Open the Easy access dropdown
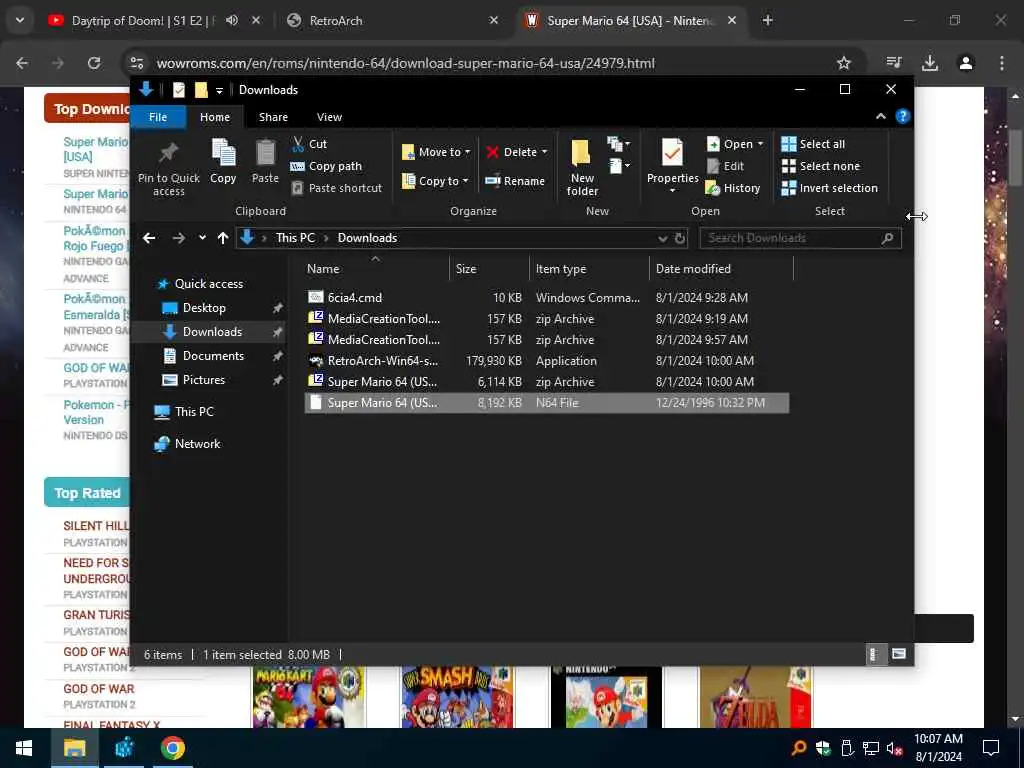 point(618,167)
